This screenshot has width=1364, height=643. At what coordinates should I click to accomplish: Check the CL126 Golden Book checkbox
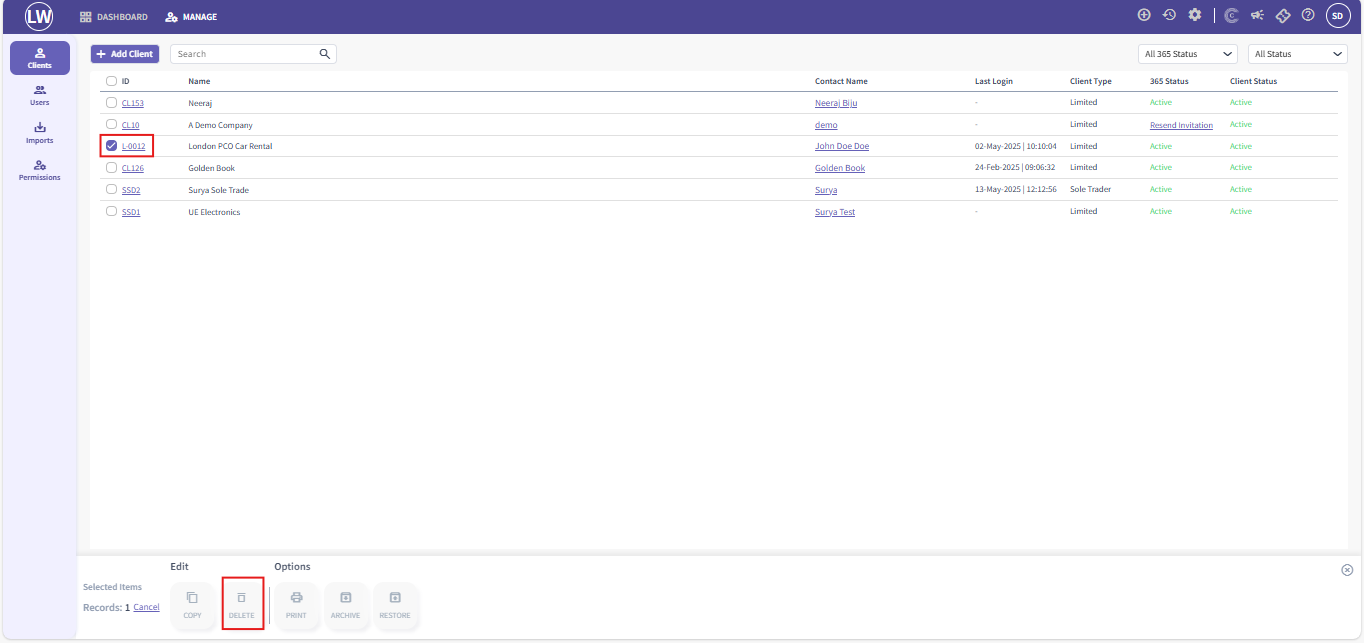pos(112,167)
